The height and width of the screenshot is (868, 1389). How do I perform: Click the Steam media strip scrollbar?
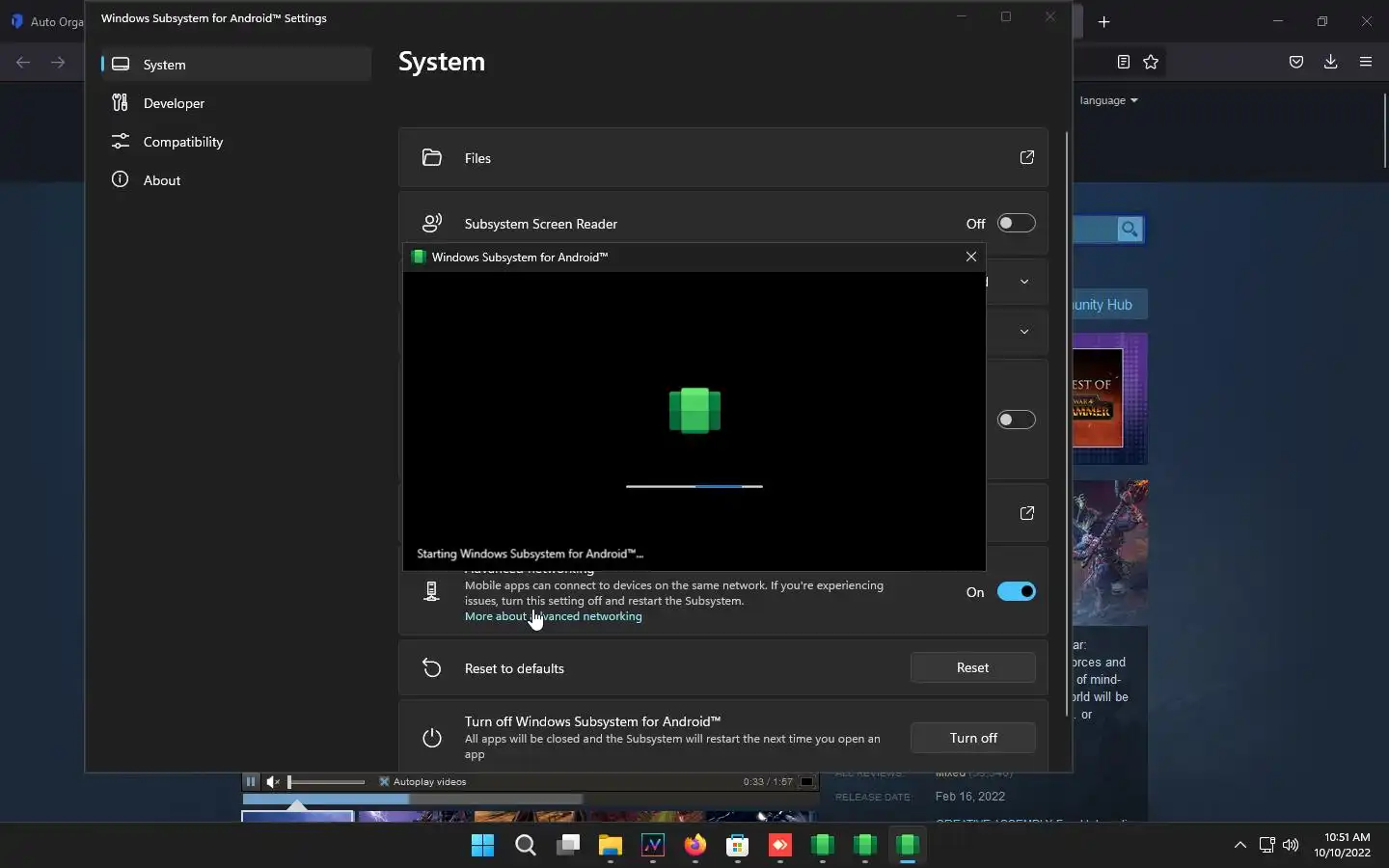pos(413,800)
